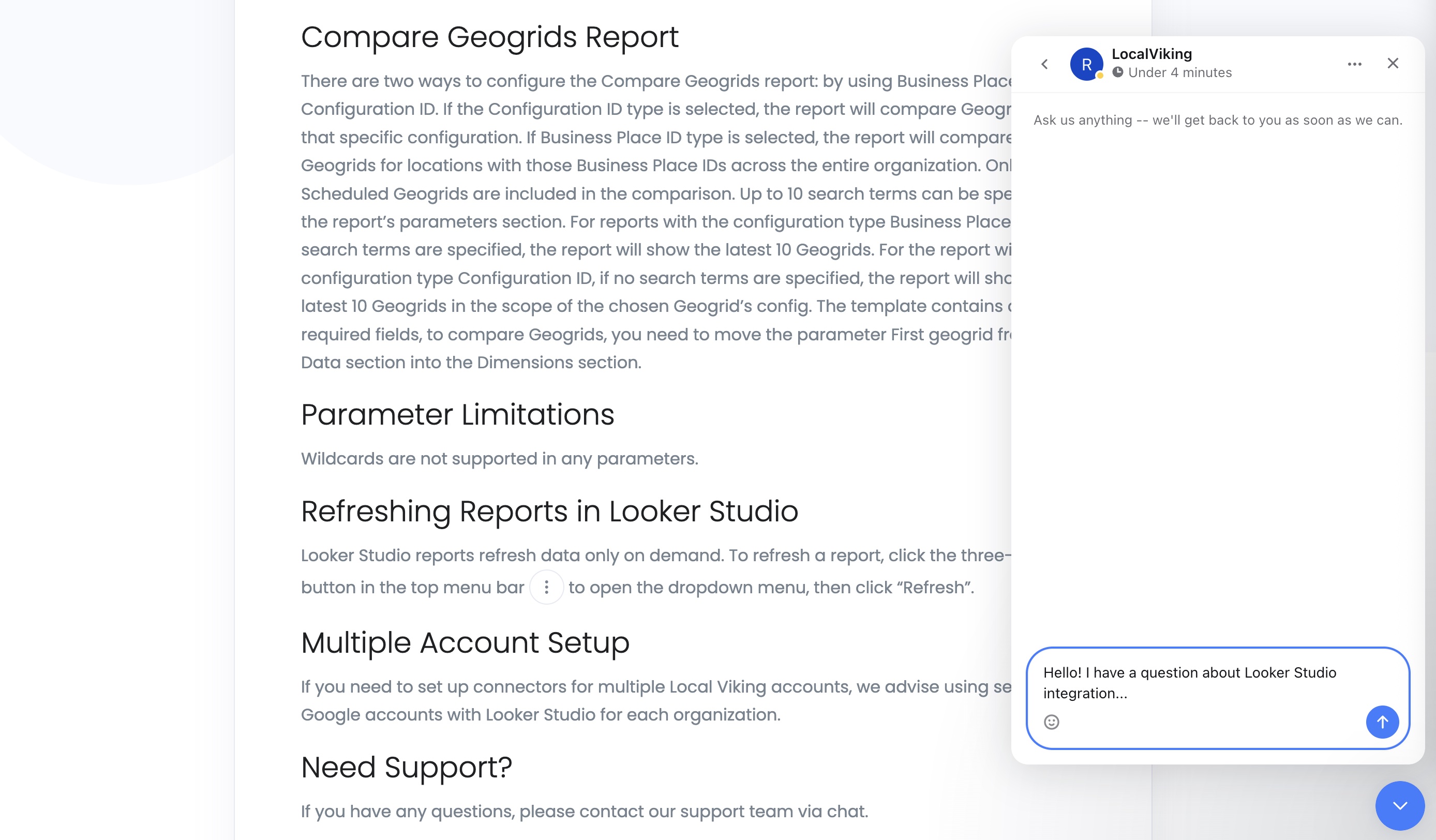1436x840 pixels.
Task: Click the "Under 4 minutes" reply time text
Action: point(1179,72)
